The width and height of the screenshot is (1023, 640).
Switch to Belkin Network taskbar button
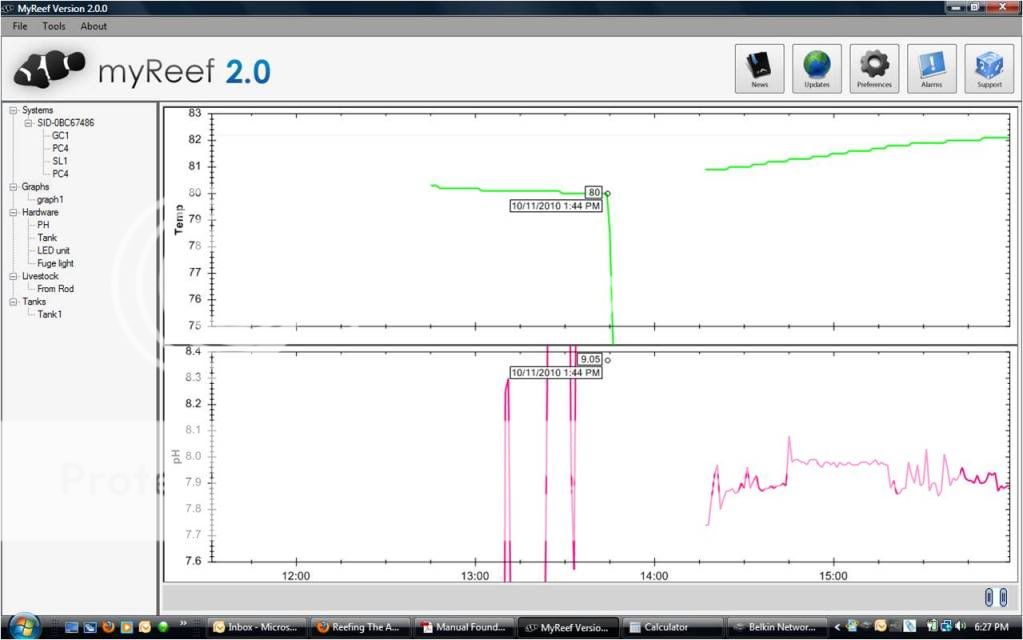click(x=776, y=627)
